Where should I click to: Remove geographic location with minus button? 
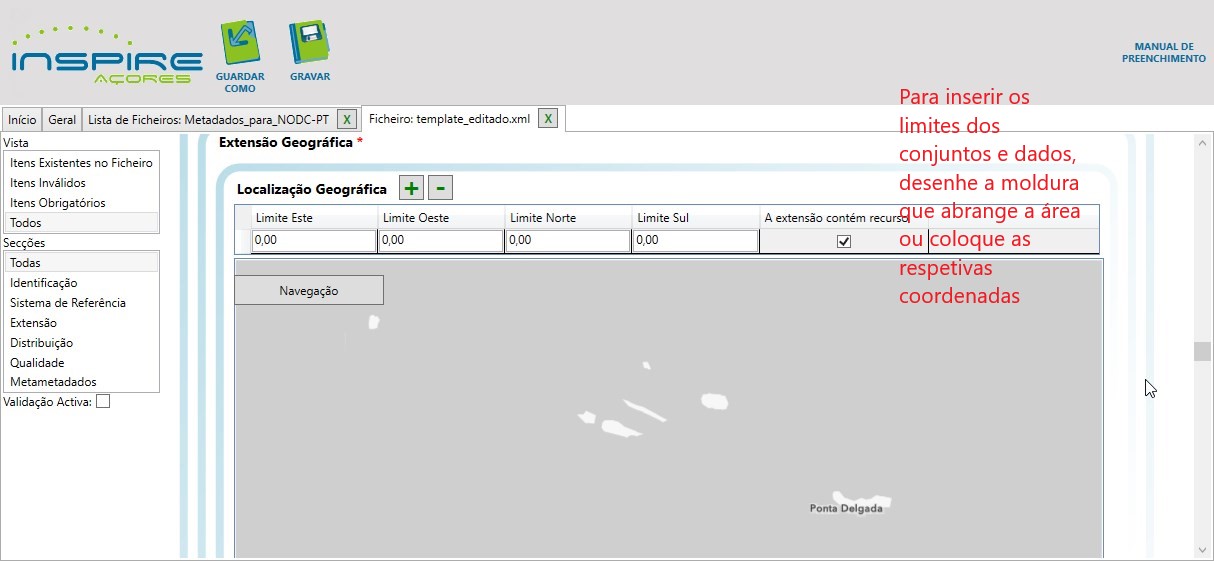click(x=440, y=188)
